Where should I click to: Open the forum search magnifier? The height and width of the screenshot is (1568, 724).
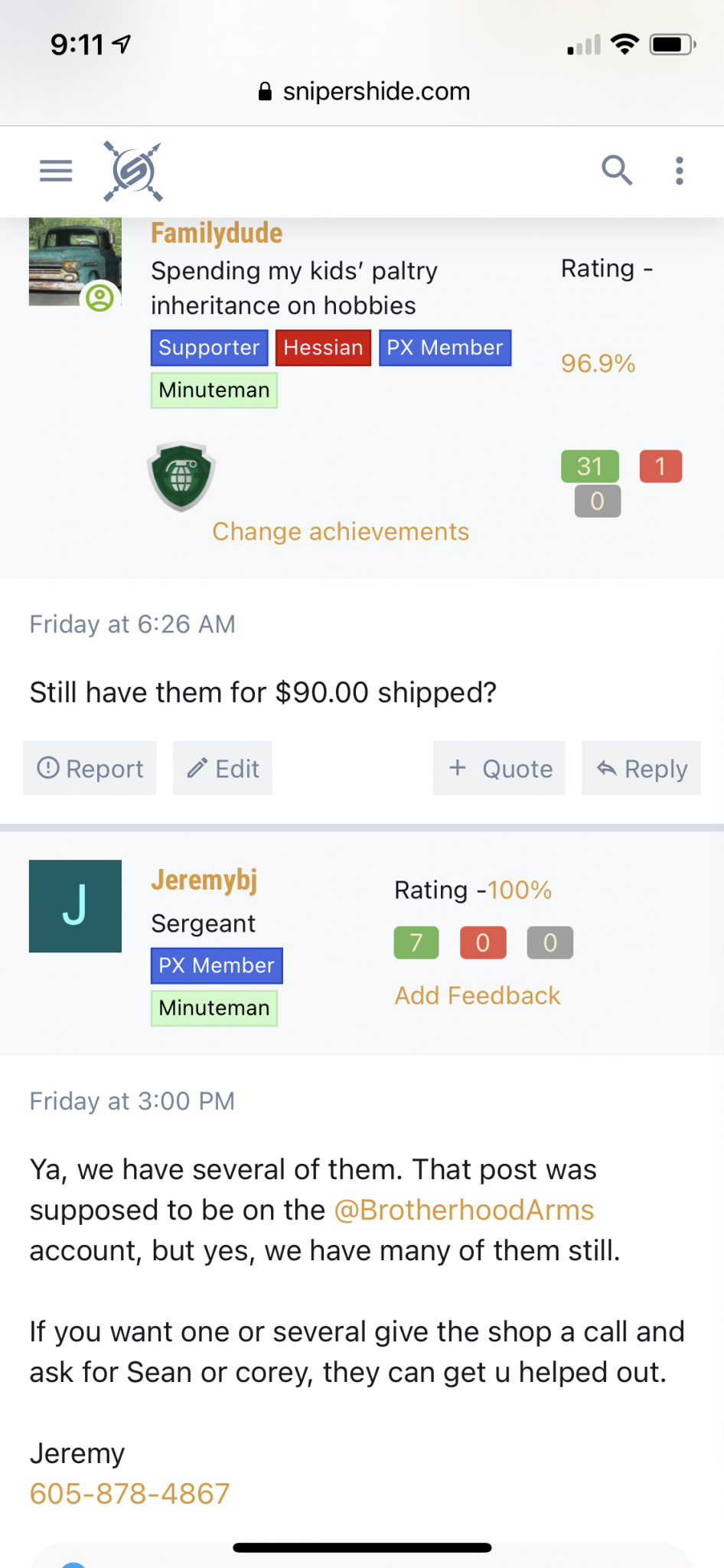click(x=616, y=171)
